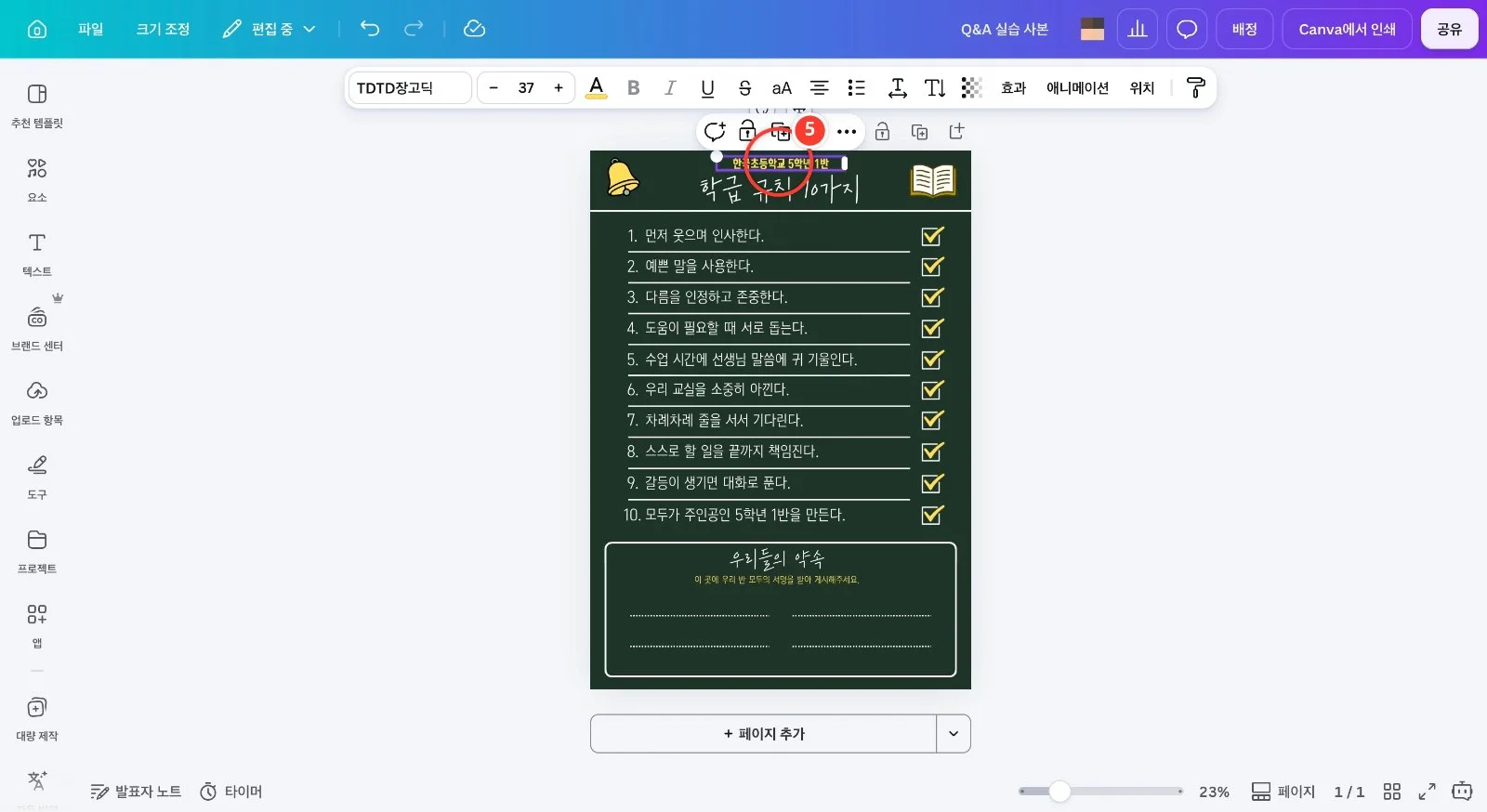
Task: Click 페이지 추가 button
Action: tap(763, 733)
